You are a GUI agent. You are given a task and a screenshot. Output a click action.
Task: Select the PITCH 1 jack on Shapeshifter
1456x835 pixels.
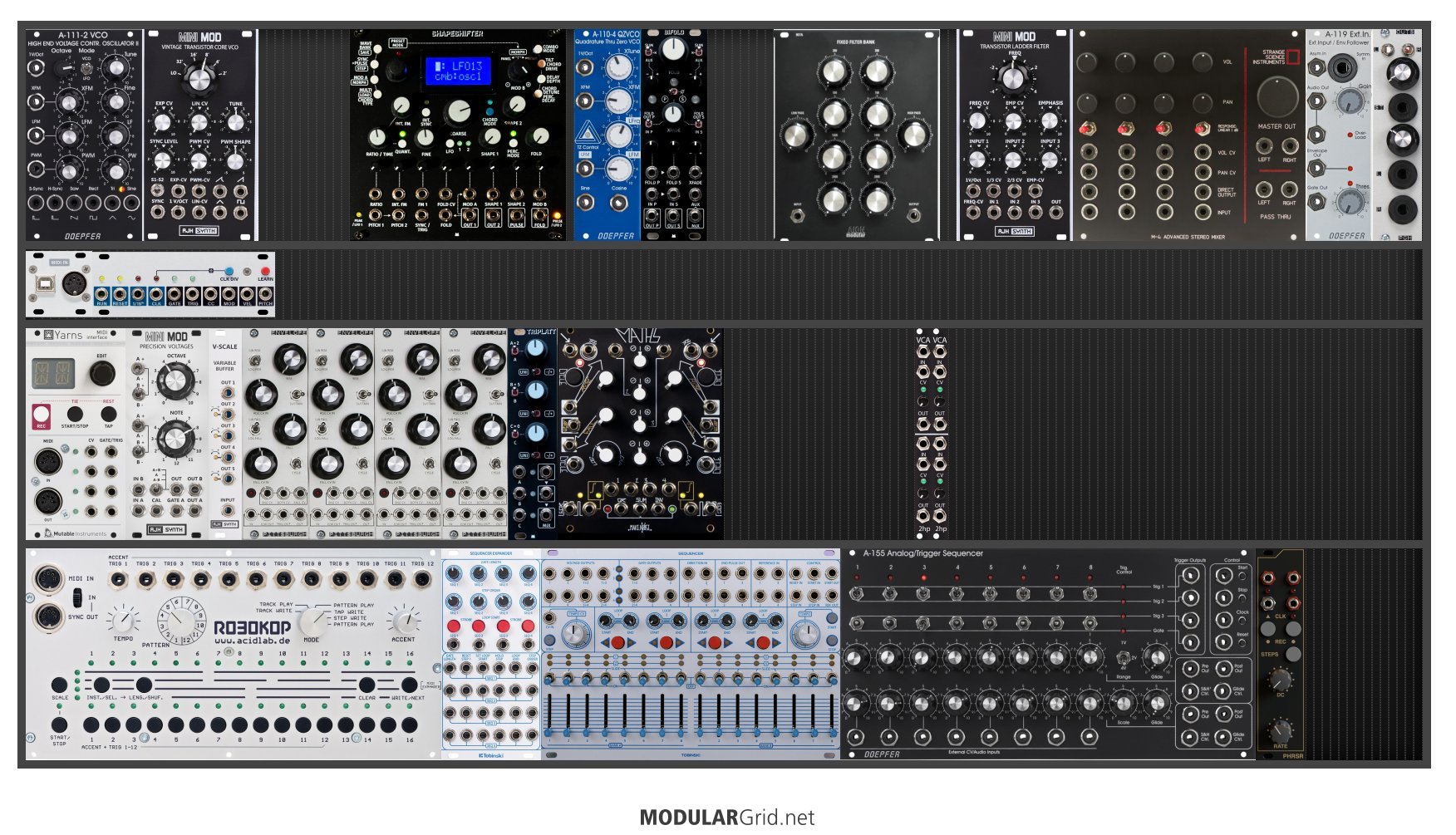tap(376, 214)
